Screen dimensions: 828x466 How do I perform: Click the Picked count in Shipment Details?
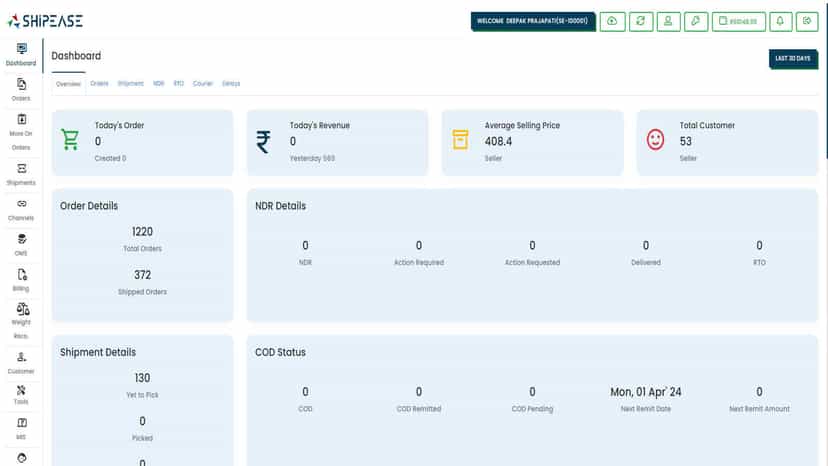(143, 422)
